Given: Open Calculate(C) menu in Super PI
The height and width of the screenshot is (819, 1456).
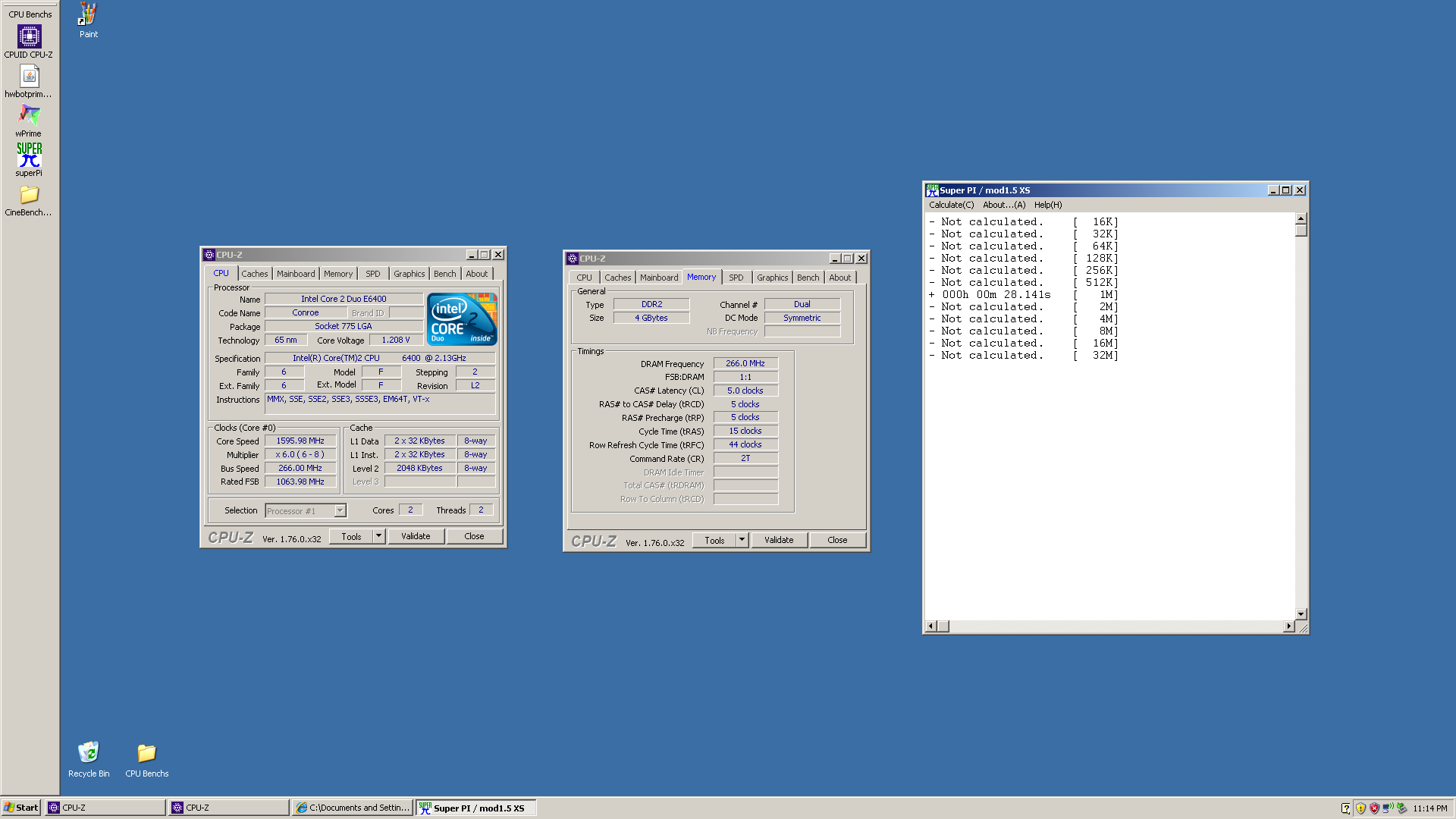Looking at the screenshot, I should click(952, 205).
